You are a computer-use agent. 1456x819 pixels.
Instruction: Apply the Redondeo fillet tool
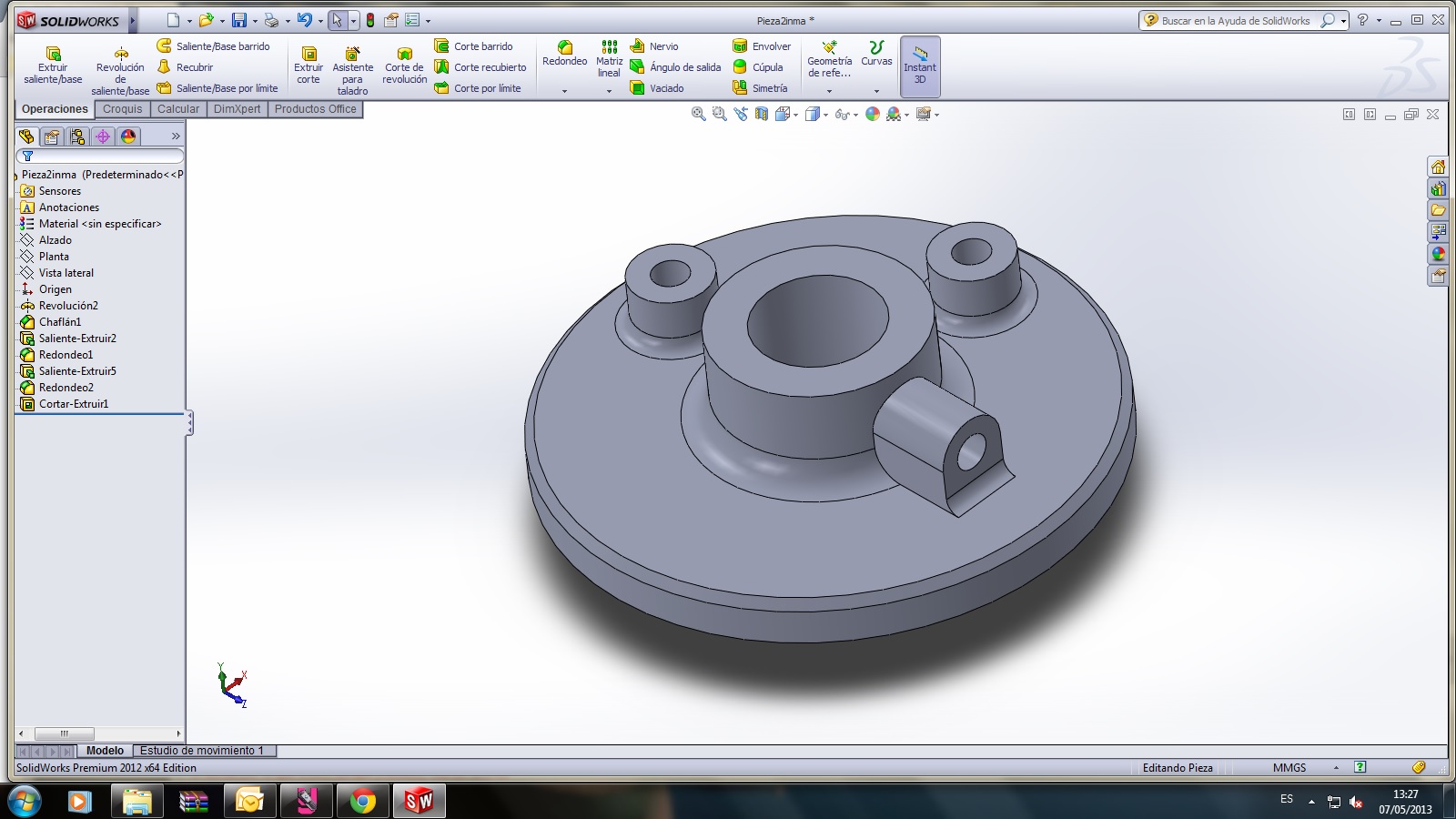pyautogui.click(x=565, y=54)
